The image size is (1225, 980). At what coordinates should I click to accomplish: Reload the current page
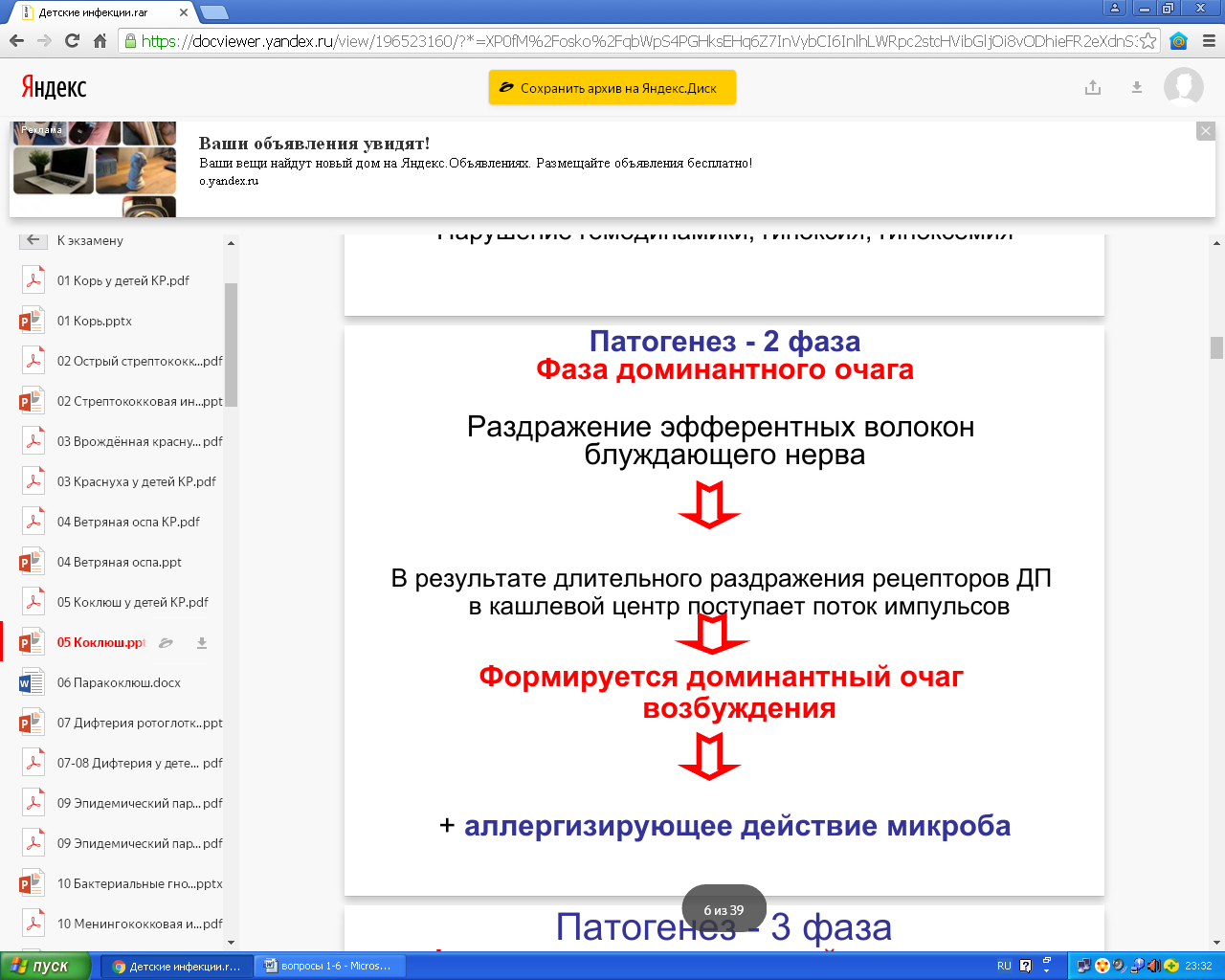pos(72,41)
